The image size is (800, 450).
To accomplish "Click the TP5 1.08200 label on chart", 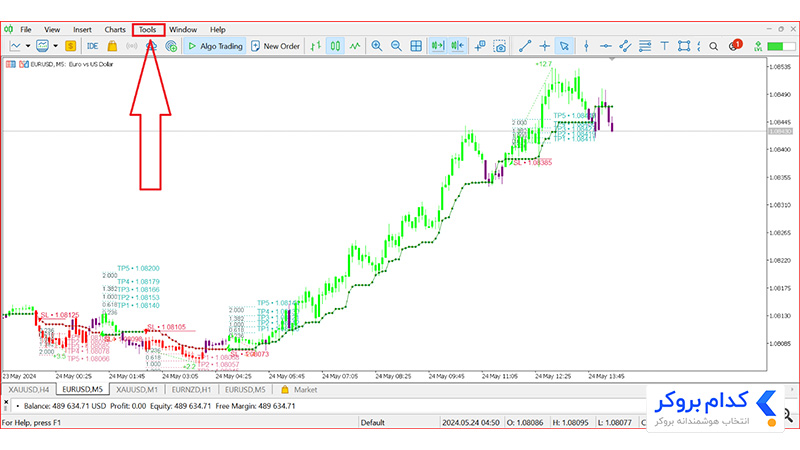I will point(138,268).
